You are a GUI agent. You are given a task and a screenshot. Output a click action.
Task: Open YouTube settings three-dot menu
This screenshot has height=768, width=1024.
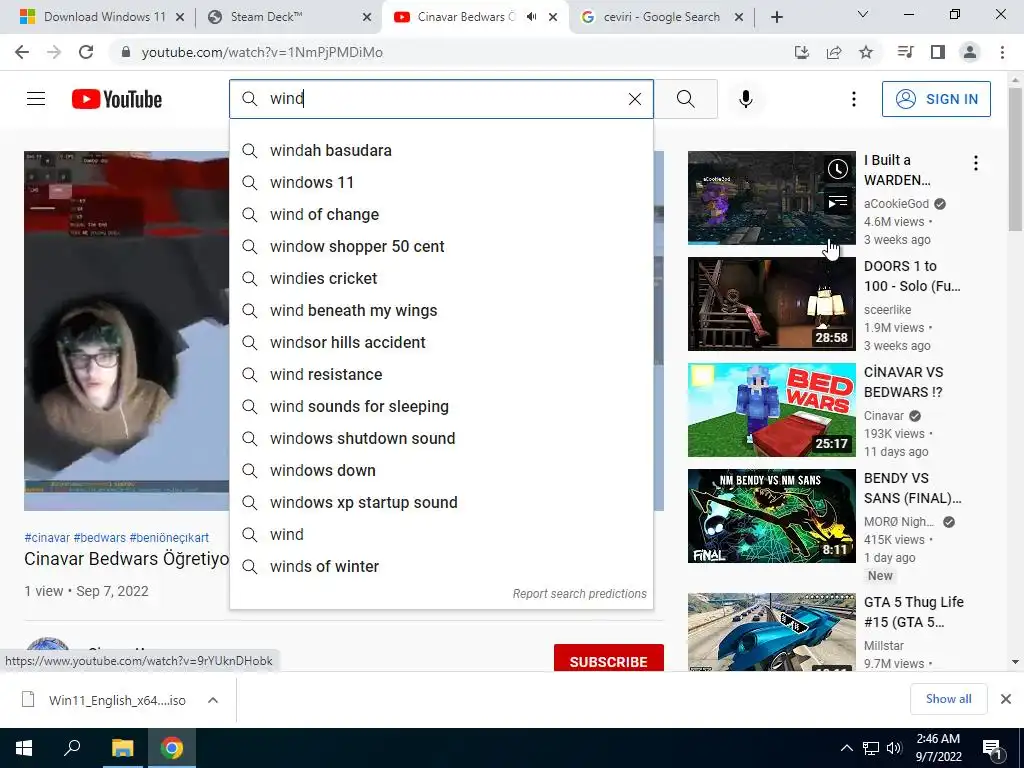point(854,99)
